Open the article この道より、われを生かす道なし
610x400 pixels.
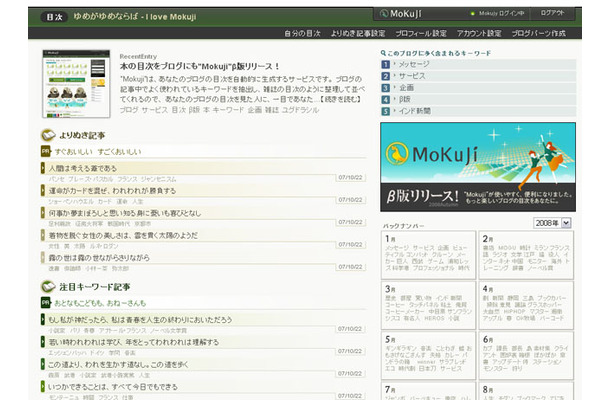pyautogui.click(x=118, y=365)
